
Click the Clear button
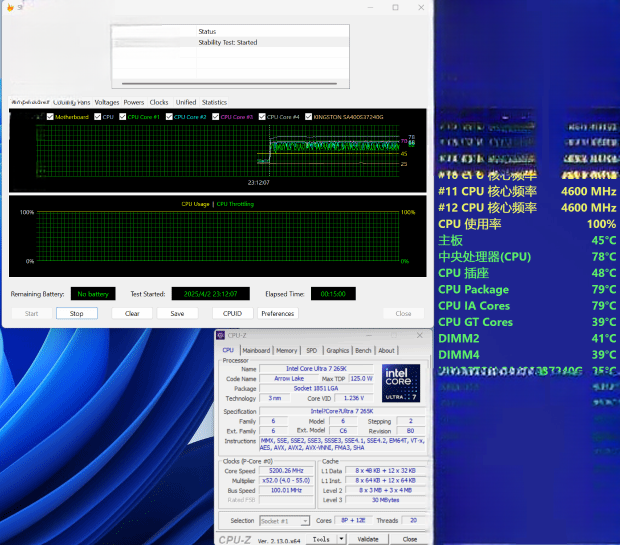(132, 313)
